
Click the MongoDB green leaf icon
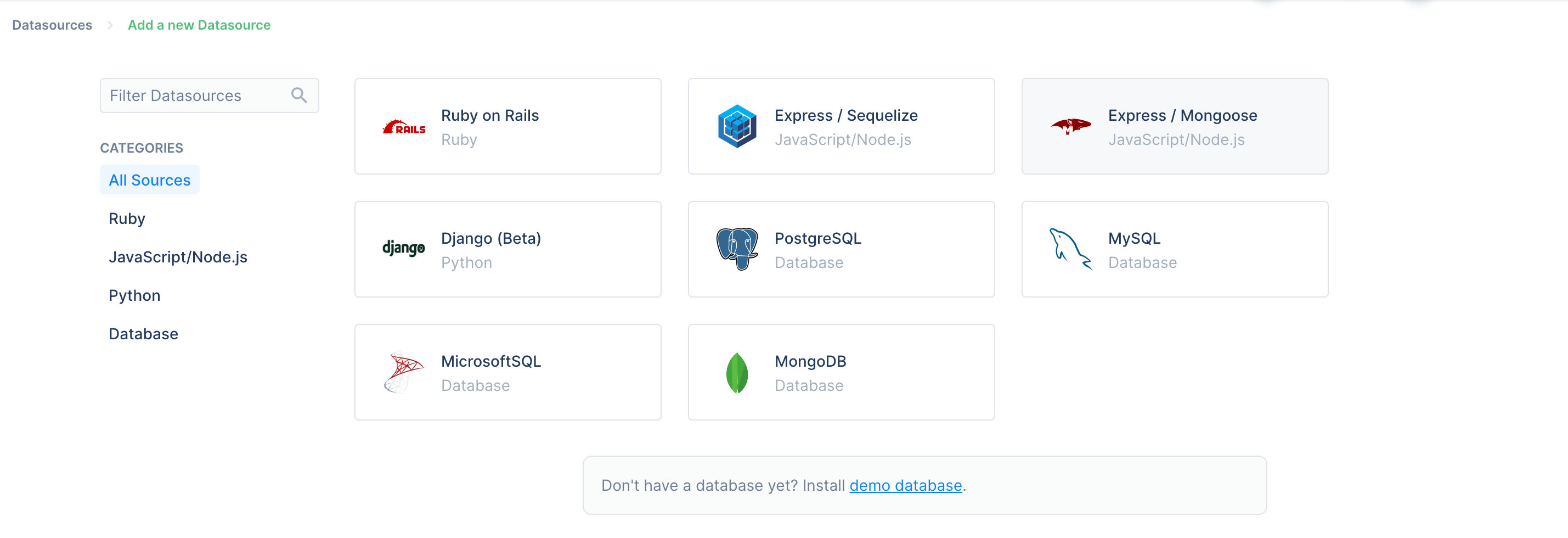coord(736,372)
